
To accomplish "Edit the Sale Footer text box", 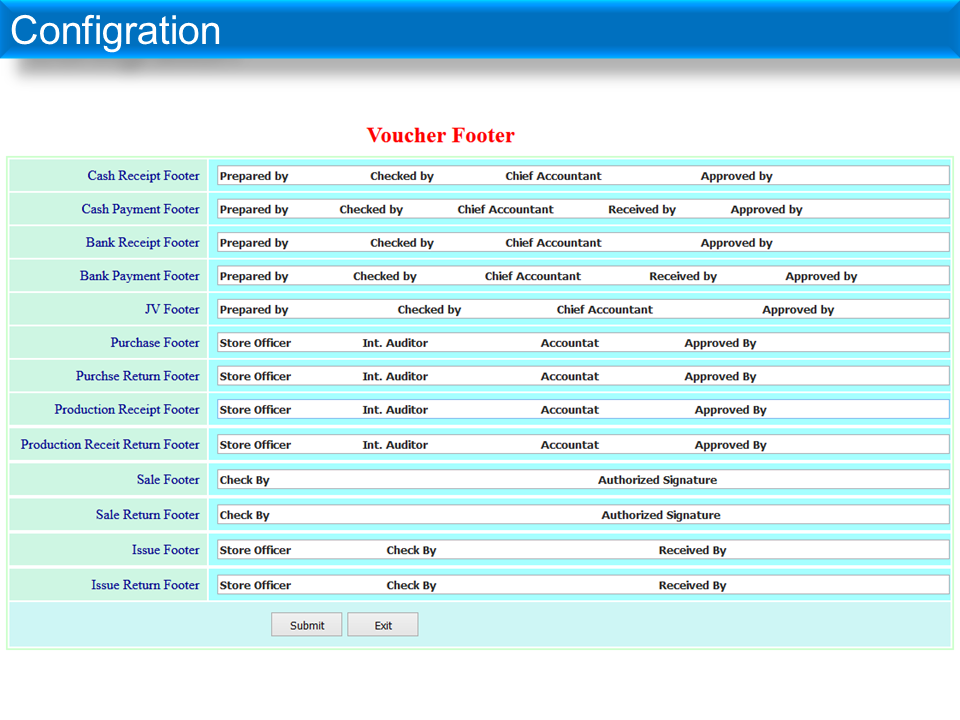I will [x=582, y=480].
